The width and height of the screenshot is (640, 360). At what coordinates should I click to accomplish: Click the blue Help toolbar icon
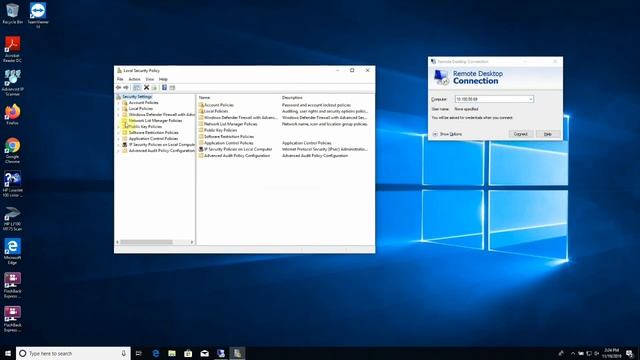click(x=164, y=88)
